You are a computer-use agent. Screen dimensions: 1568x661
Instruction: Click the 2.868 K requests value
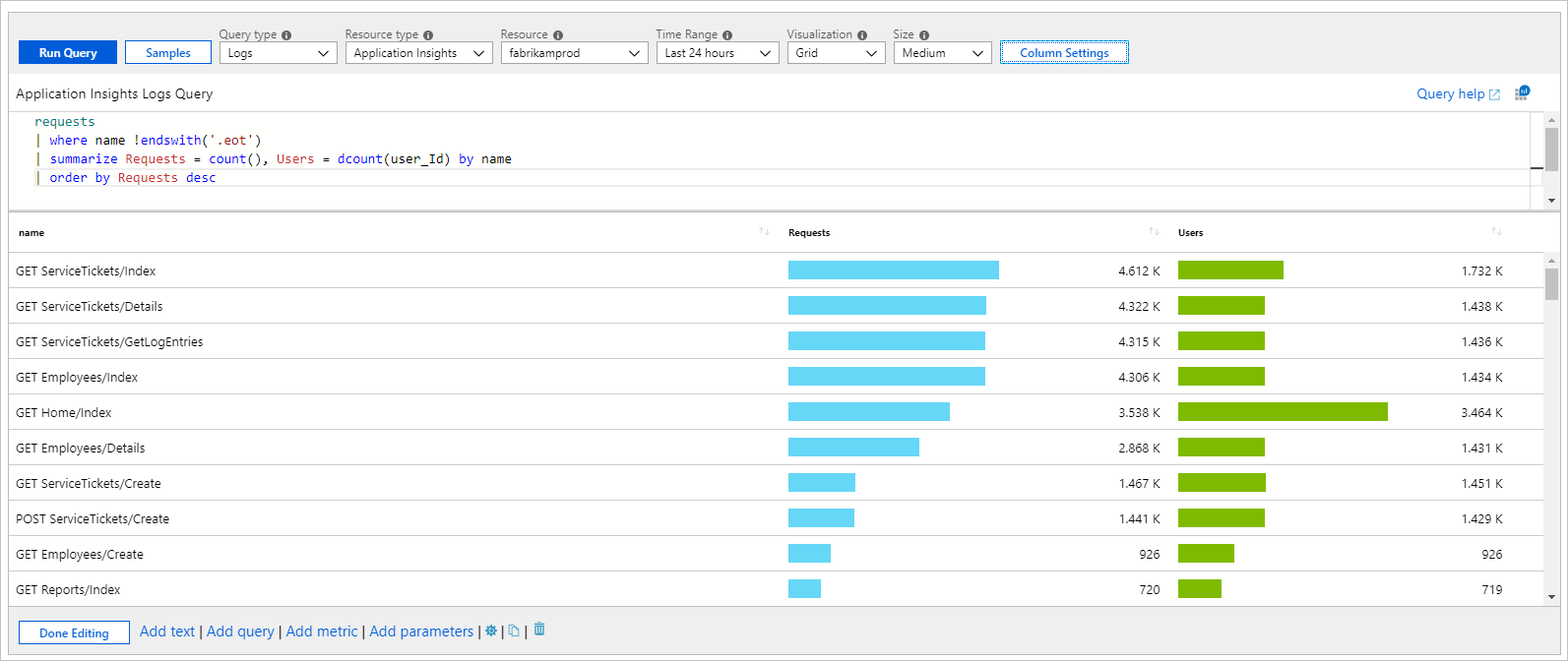[1139, 448]
